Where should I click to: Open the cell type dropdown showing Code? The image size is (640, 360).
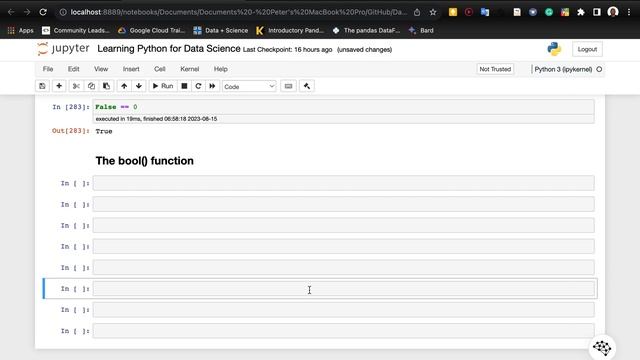tap(249, 87)
